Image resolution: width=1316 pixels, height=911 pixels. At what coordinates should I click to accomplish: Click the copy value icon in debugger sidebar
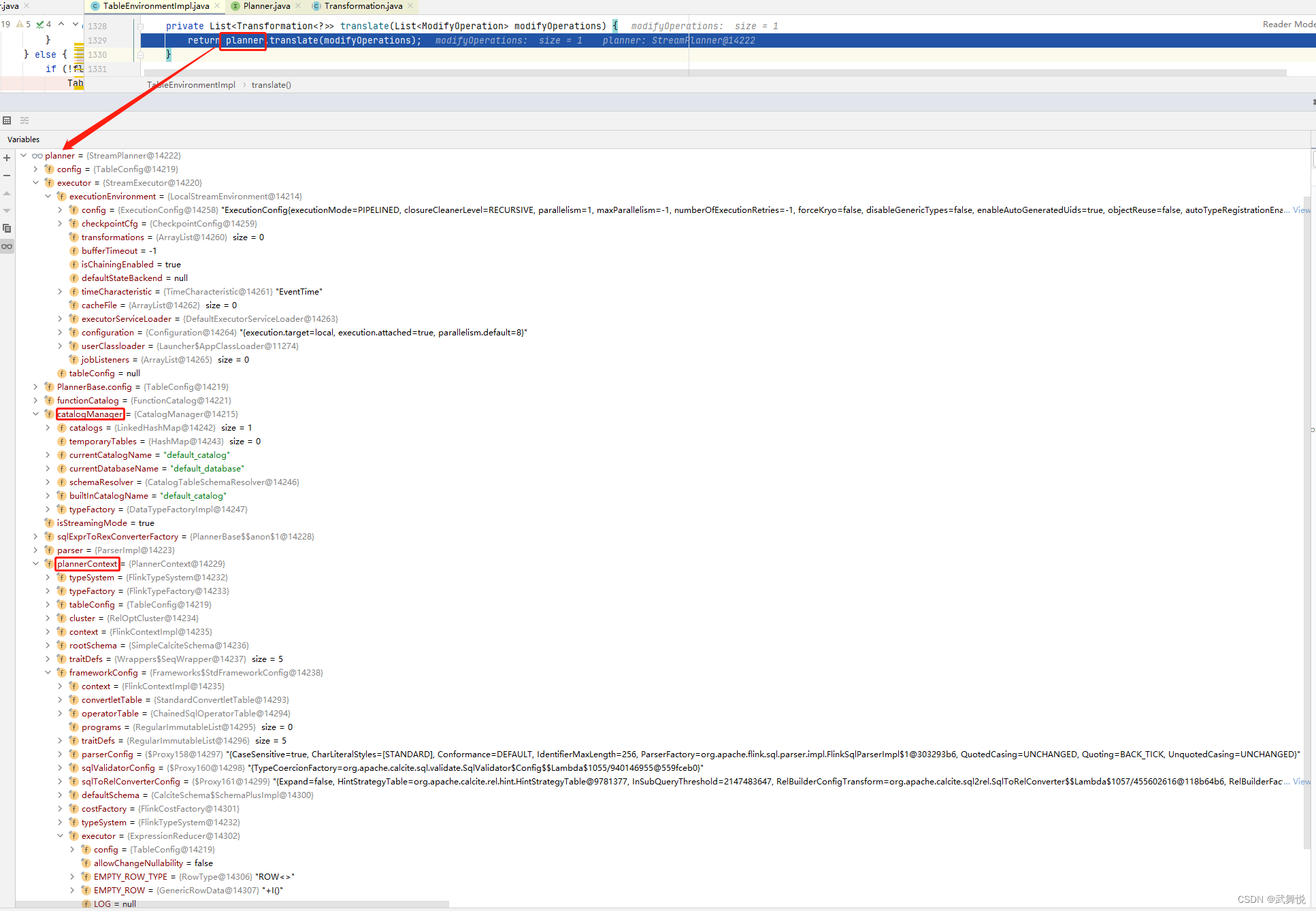click(x=7, y=228)
